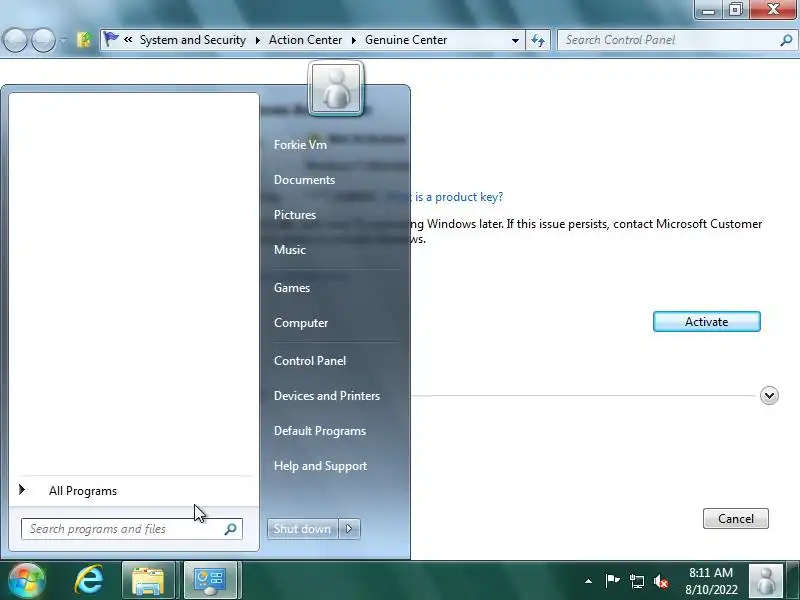Open Default Programs

319,431
